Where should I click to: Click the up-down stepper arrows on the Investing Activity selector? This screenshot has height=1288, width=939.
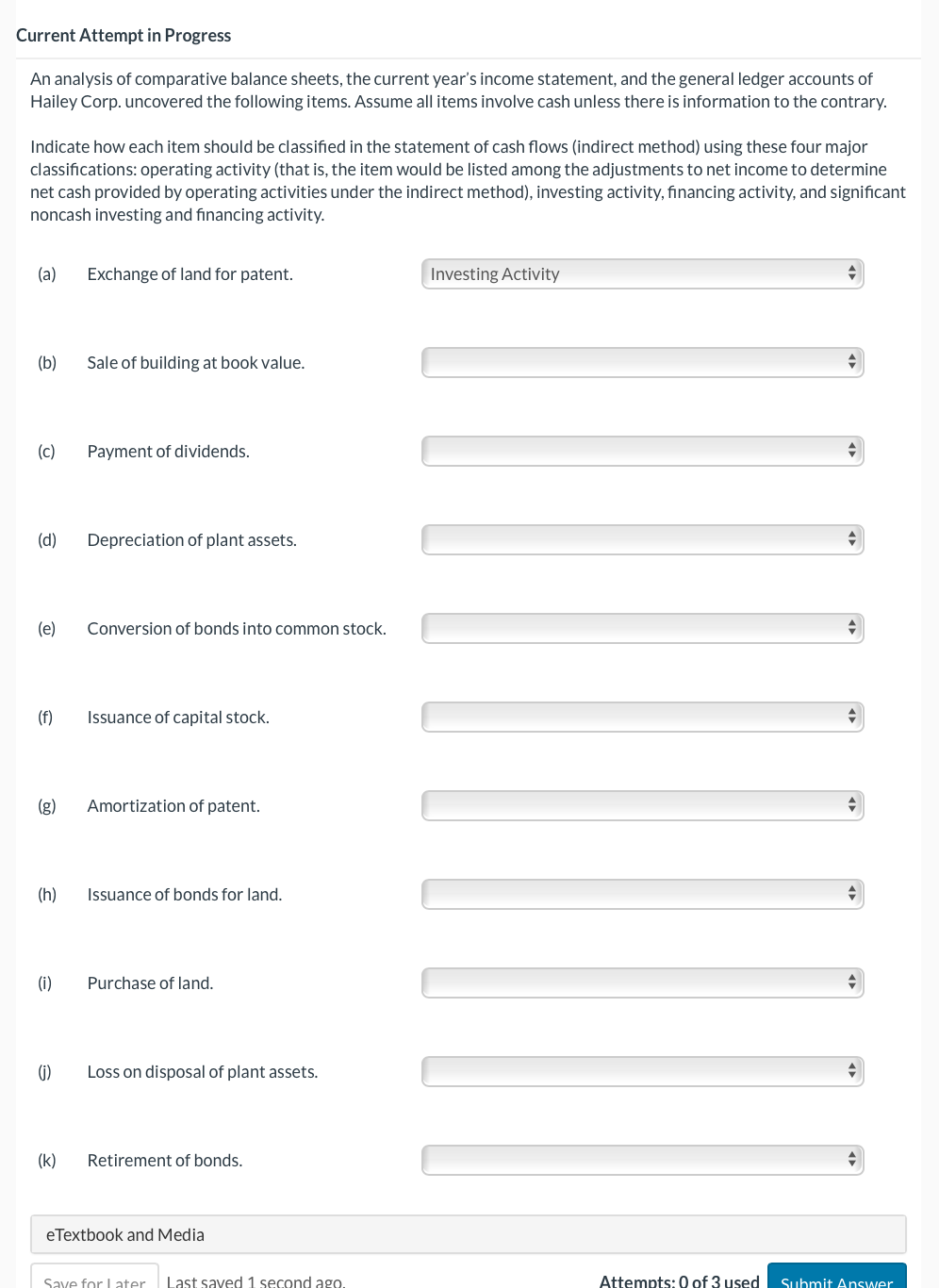coord(851,273)
